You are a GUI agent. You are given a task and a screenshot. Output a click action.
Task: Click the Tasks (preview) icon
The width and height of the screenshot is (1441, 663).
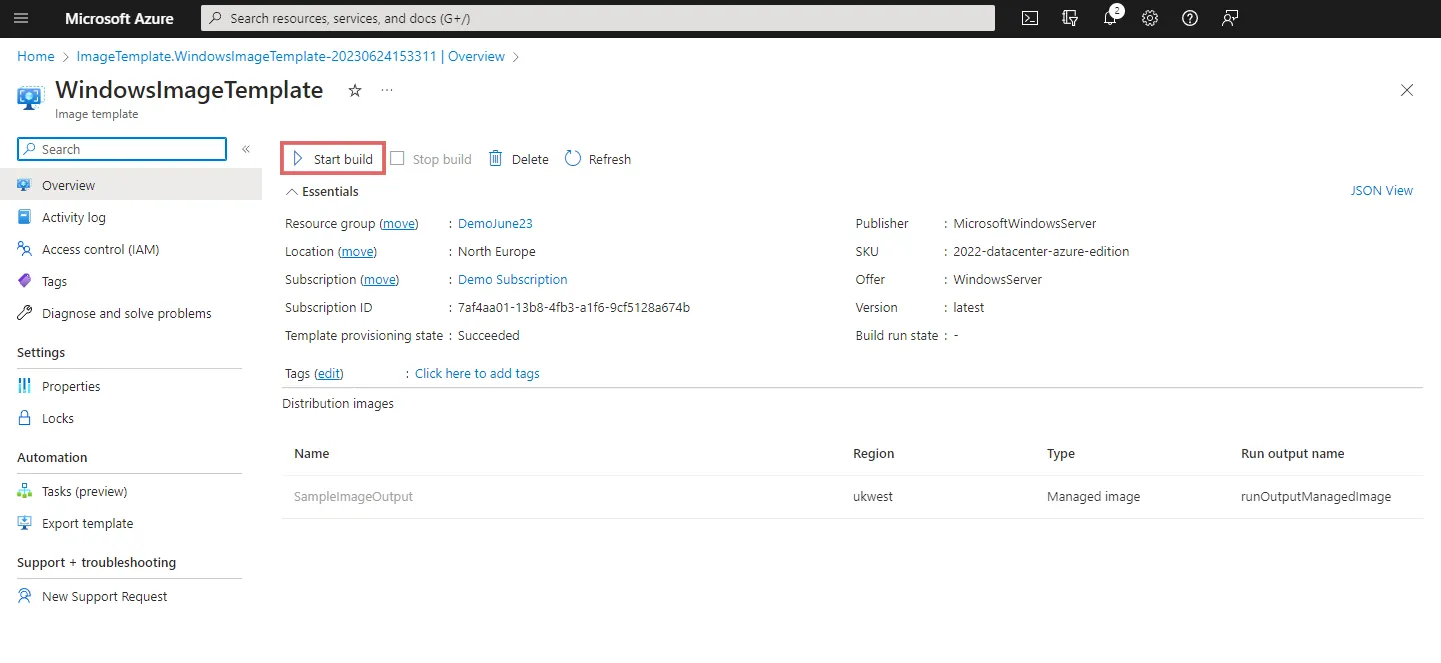pyautogui.click(x=25, y=491)
